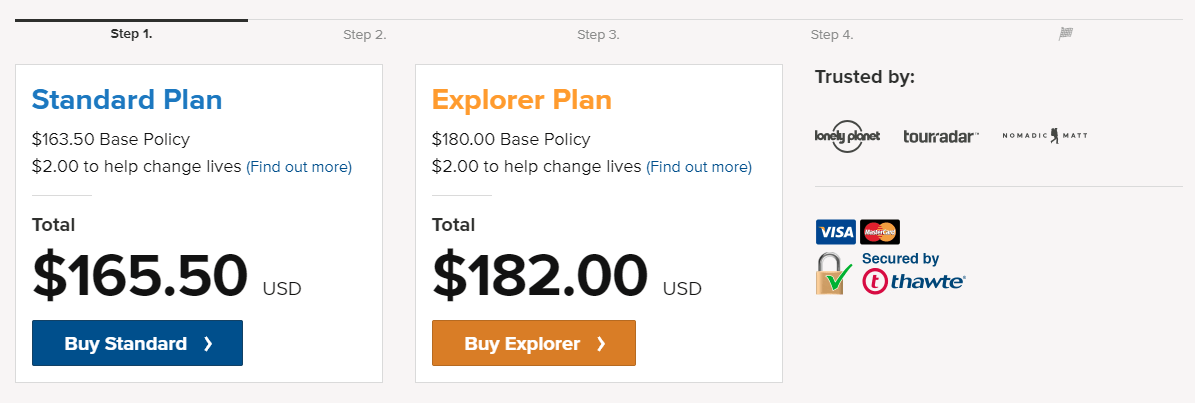This screenshot has width=1195, height=403.
Task: Click the dark progress bar above Step 1
Action: point(131,20)
